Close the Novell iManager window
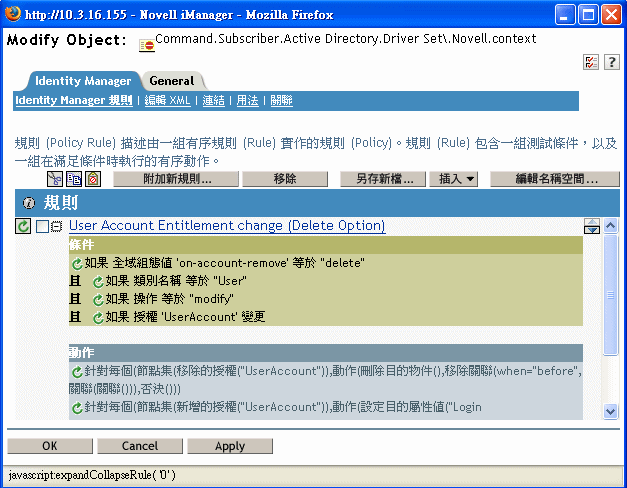Image resolution: width=627 pixels, height=488 pixels. point(612,15)
